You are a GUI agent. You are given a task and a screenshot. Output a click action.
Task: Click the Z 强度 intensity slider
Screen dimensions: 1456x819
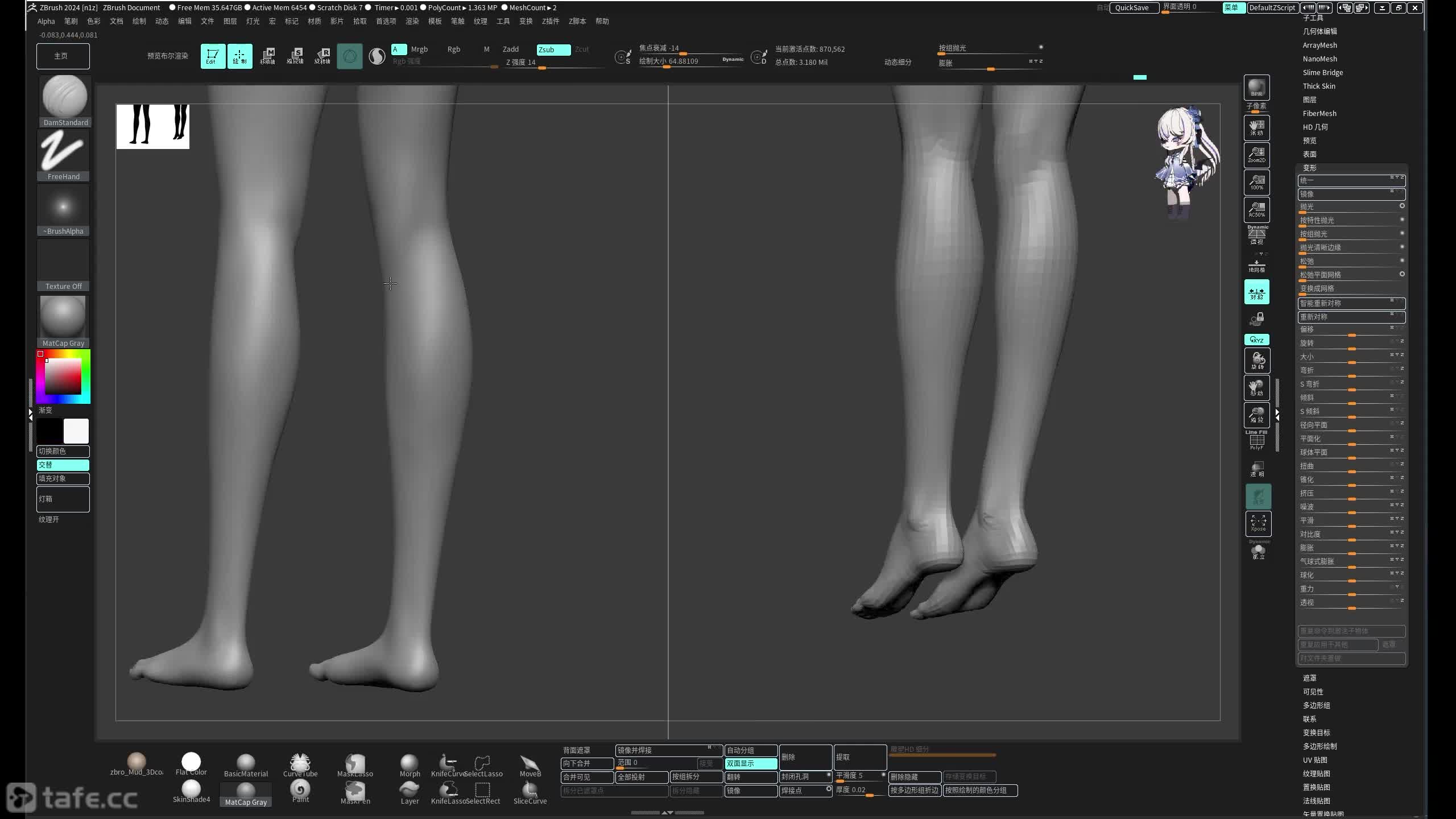click(555, 63)
